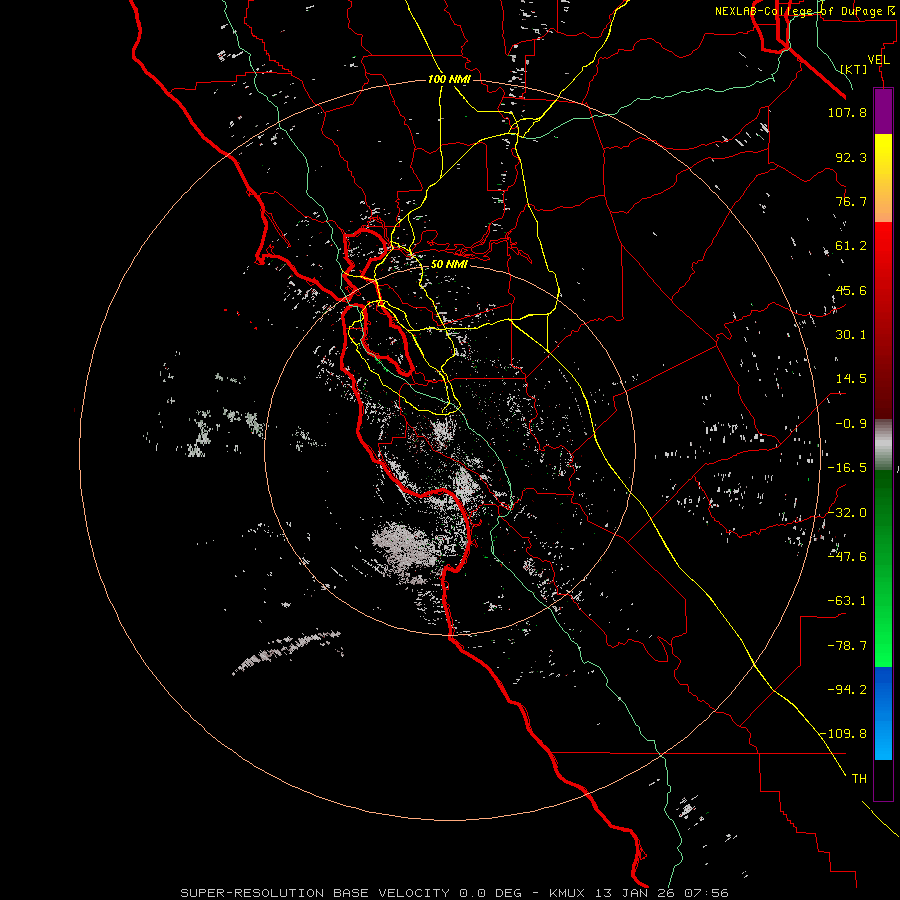The width and height of the screenshot is (900, 900).
Task: Click the "50 NMI" range ring label
Action: click(x=449, y=264)
